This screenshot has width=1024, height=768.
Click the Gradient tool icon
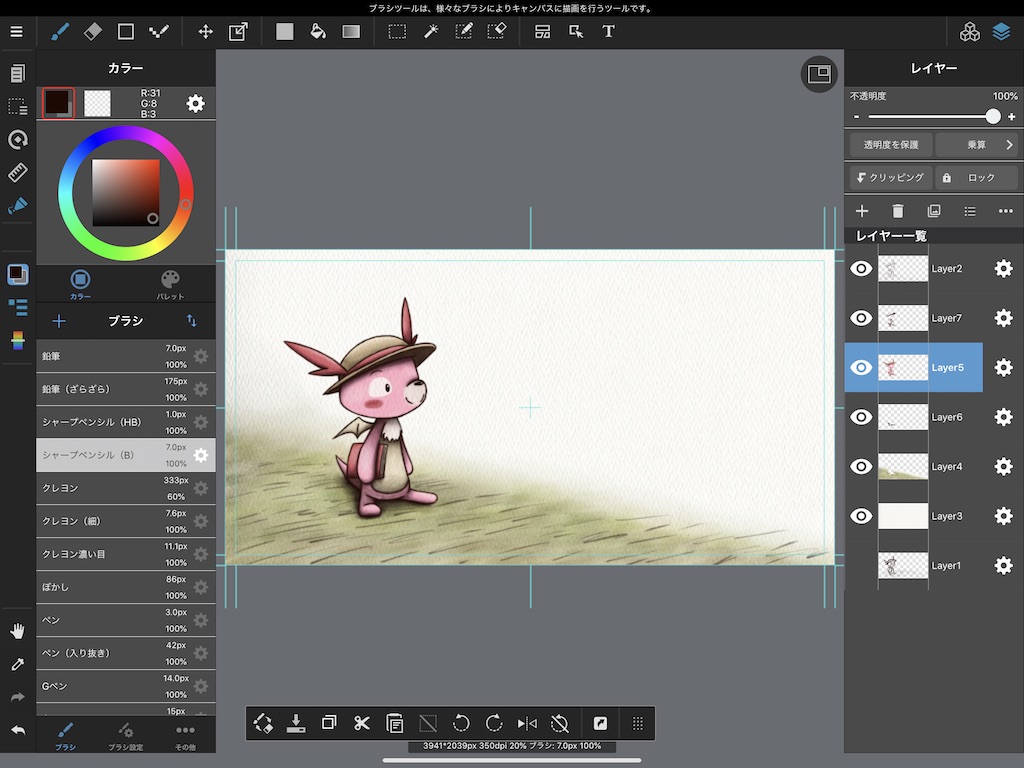click(x=351, y=31)
